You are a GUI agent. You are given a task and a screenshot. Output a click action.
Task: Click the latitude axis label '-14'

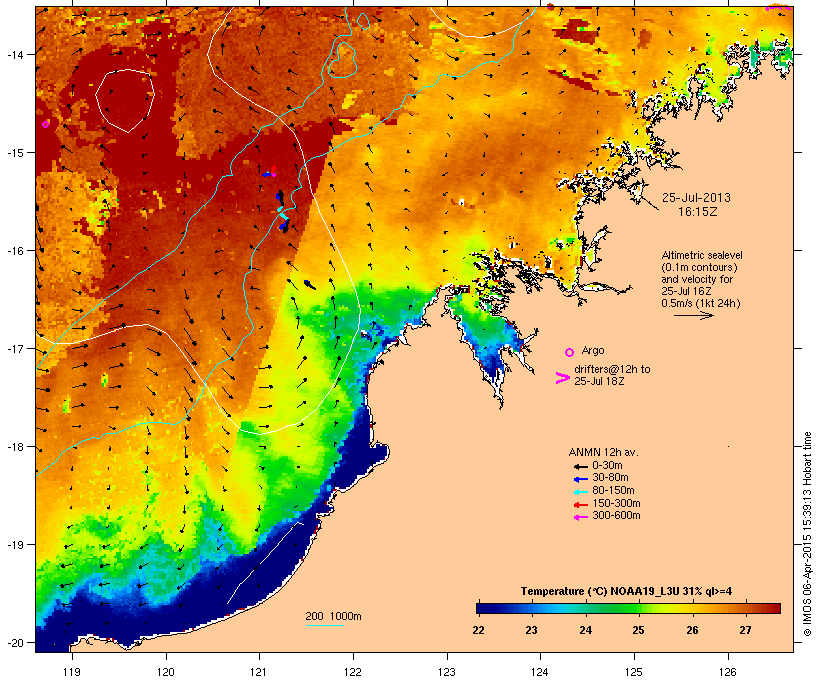[x=14, y=55]
